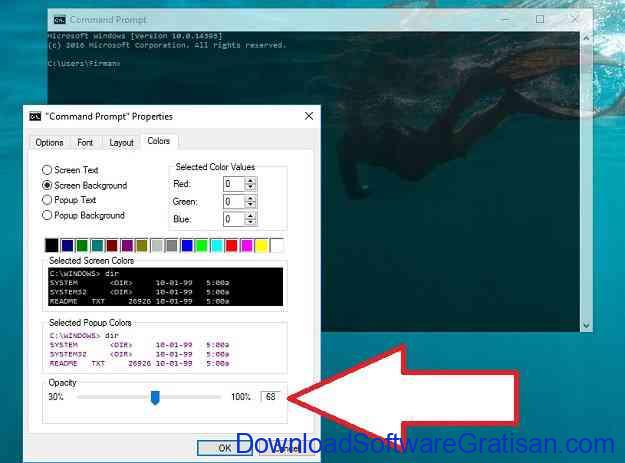Maximize the Command Prompt window
625x463 pixels.
(540, 19)
